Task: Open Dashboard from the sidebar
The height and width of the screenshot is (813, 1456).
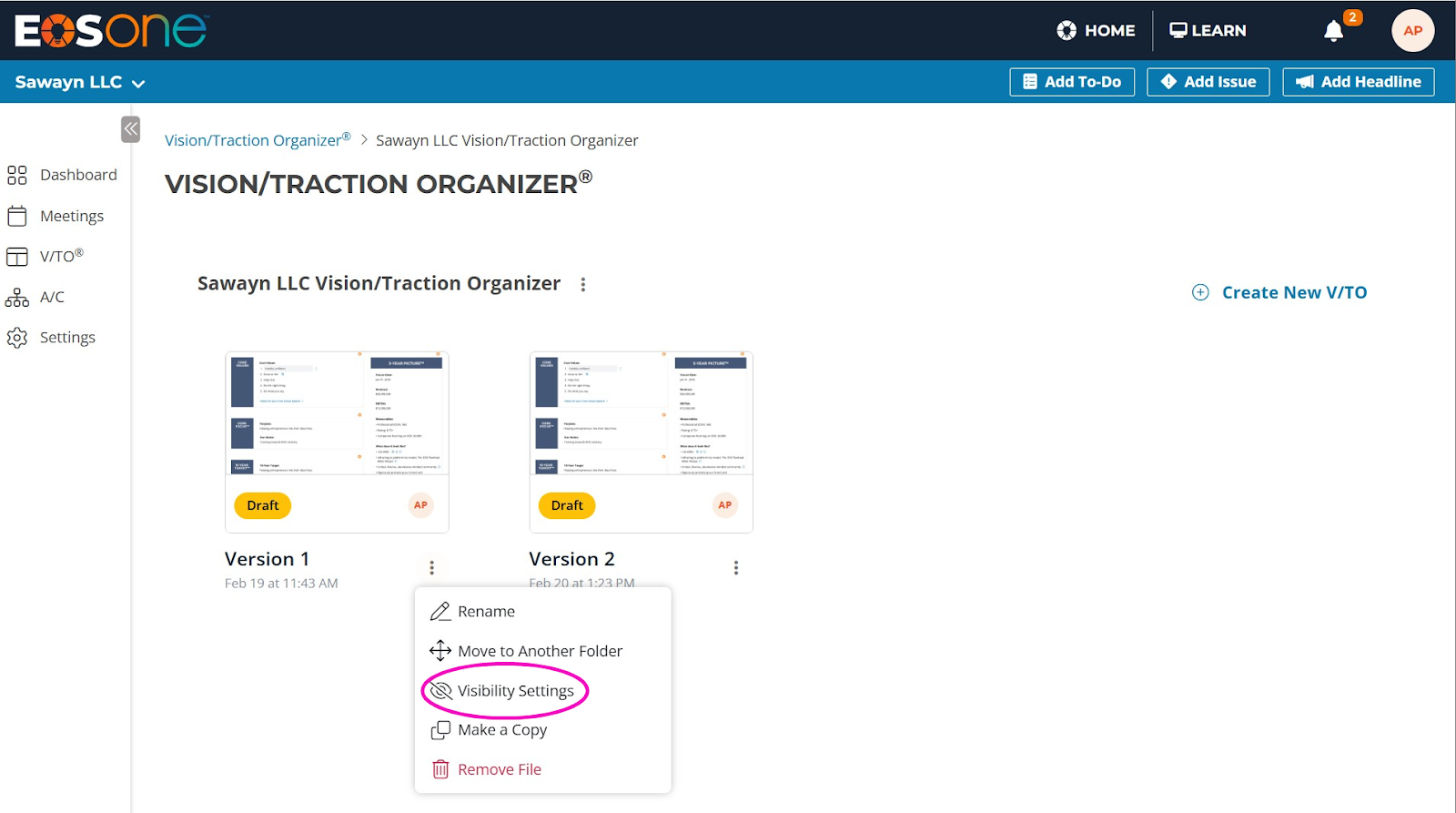Action: pyautogui.click(x=62, y=175)
